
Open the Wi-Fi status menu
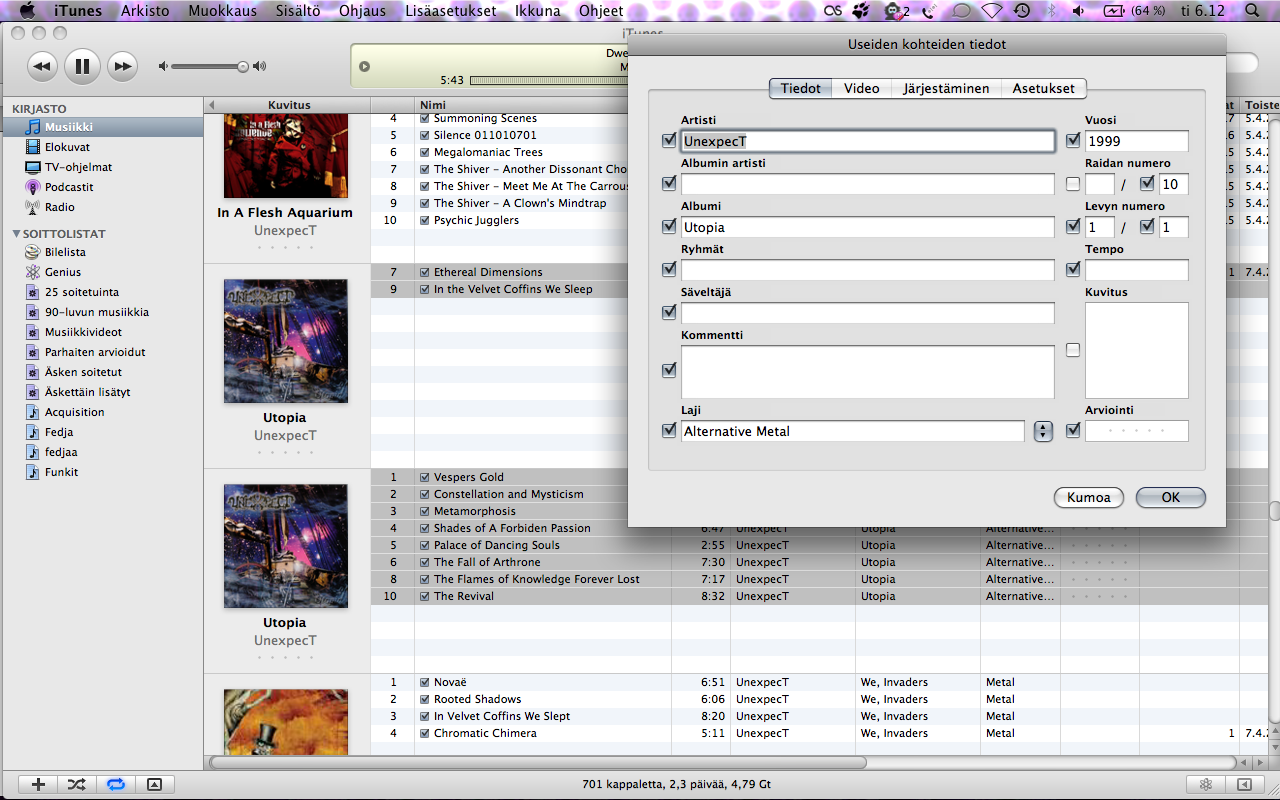(991, 11)
